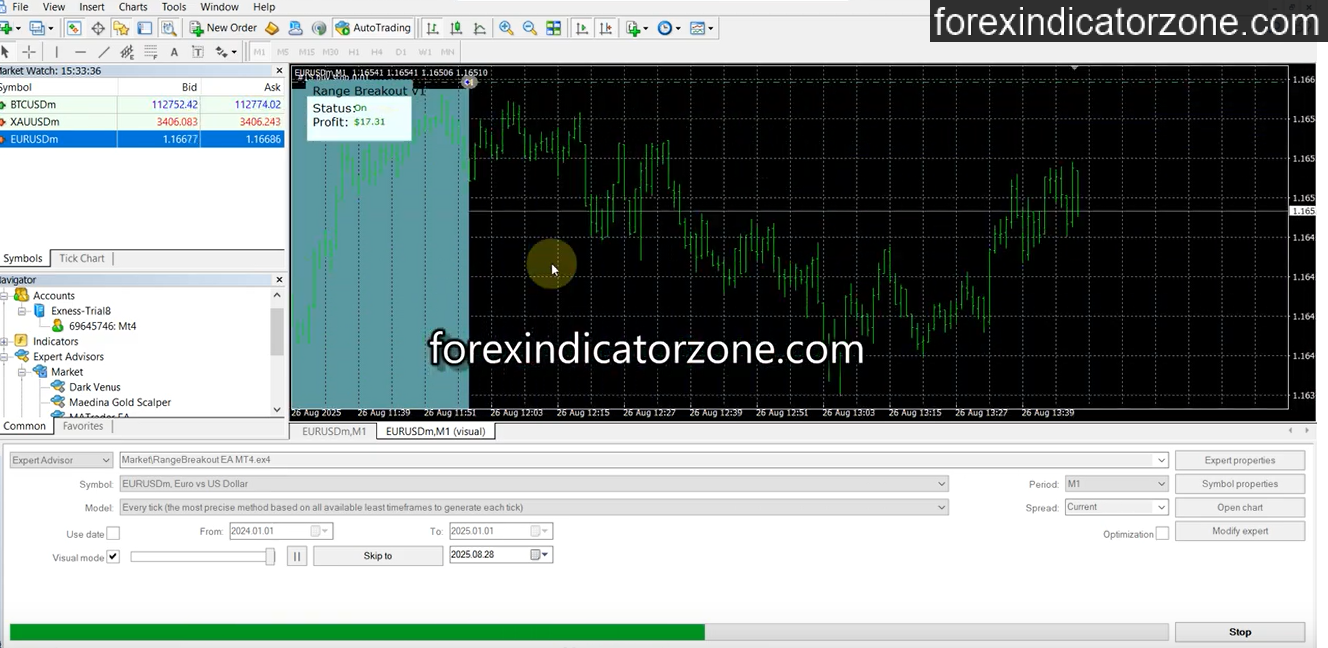This screenshot has width=1328, height=648.
Task: Close the Market Watch panel
Action: tap(279, 71)
